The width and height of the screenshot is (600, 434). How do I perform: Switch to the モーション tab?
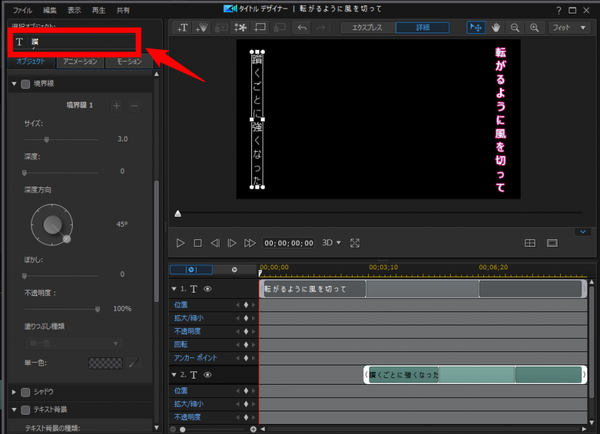coord(129,62)
